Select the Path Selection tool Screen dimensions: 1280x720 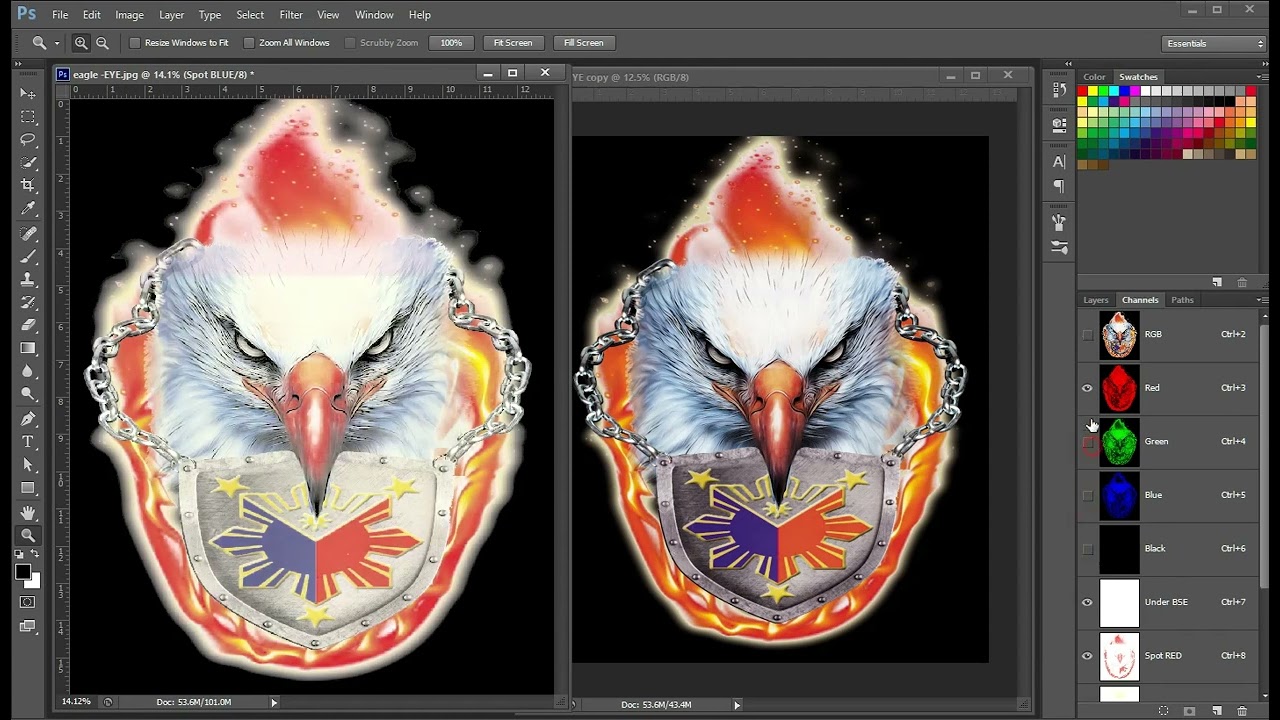[28, 465]
